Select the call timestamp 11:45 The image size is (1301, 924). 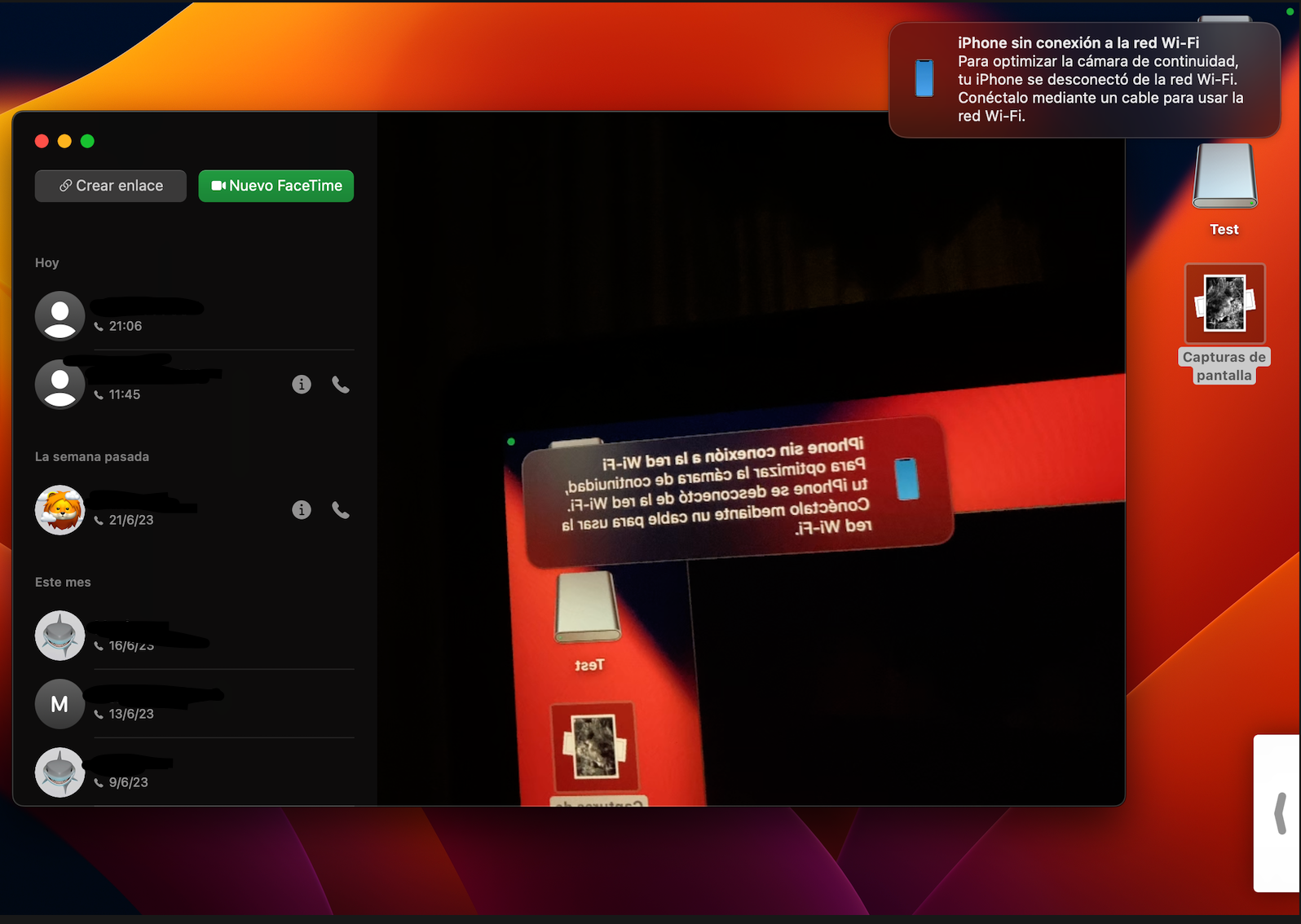(125, 394)
